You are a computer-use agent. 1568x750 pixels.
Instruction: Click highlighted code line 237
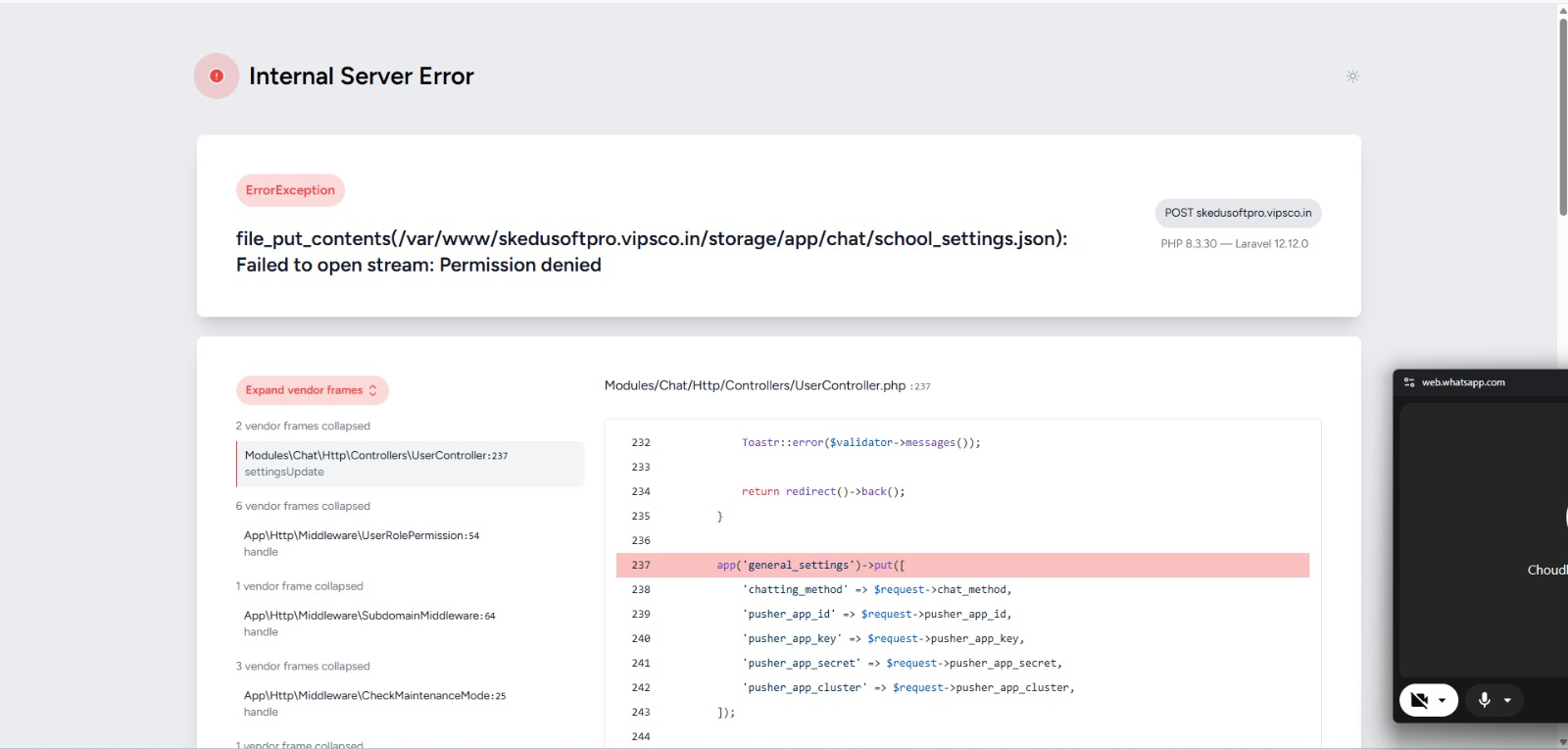962,566
